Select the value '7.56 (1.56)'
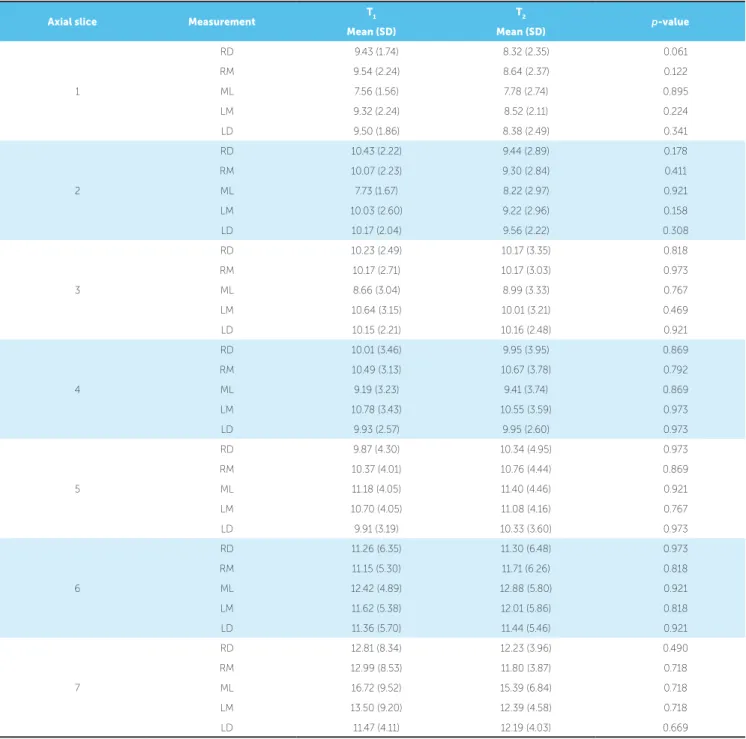The height and width of the screenshot is (739, 746). [x=376, y=91]
